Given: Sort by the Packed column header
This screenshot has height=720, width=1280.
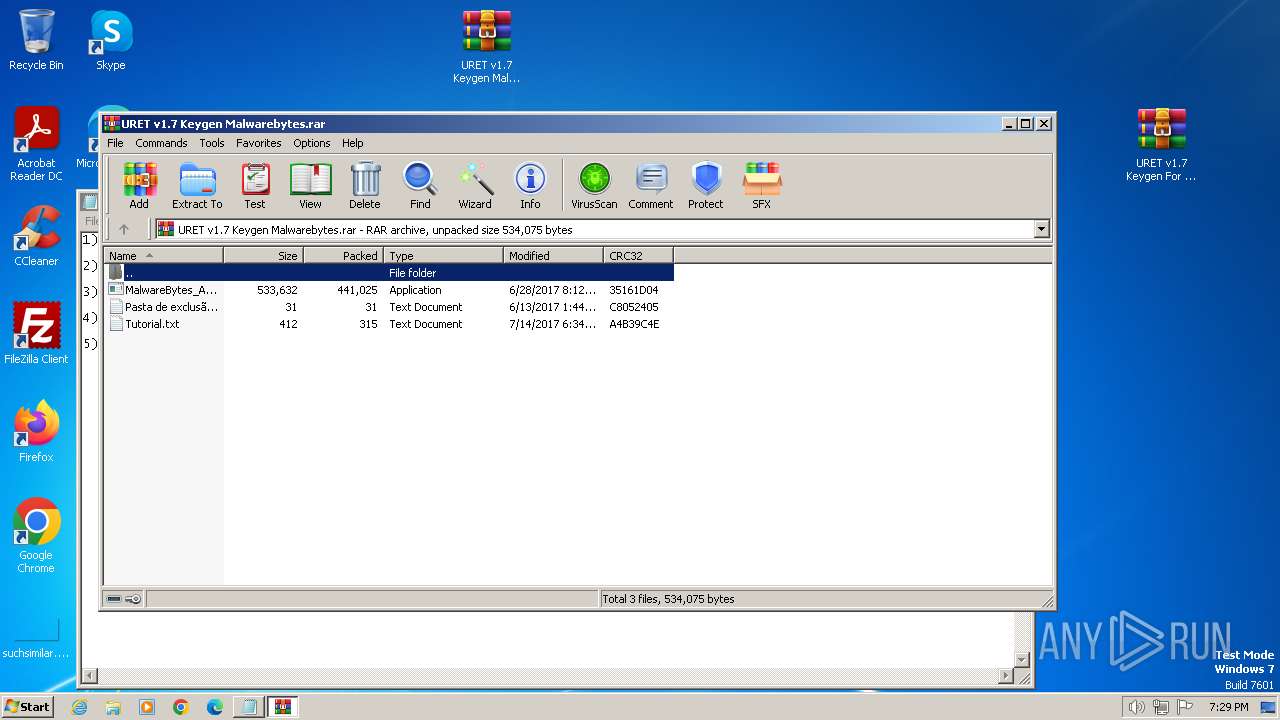Looking at the screenshot, I should pos(343,255).
